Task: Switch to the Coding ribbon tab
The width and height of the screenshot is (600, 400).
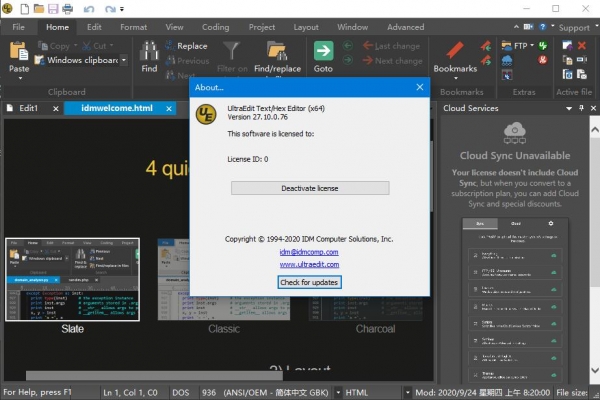Action: point(215,27)
